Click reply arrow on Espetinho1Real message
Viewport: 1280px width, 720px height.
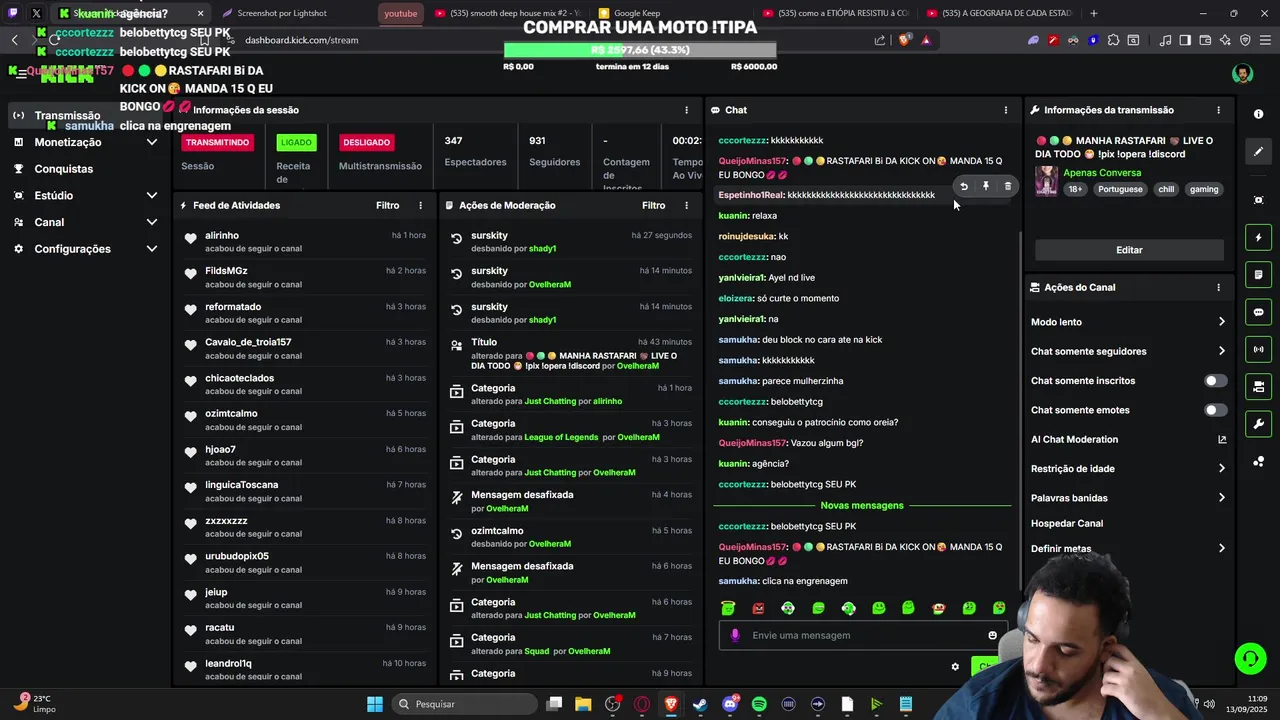(964, 187)
